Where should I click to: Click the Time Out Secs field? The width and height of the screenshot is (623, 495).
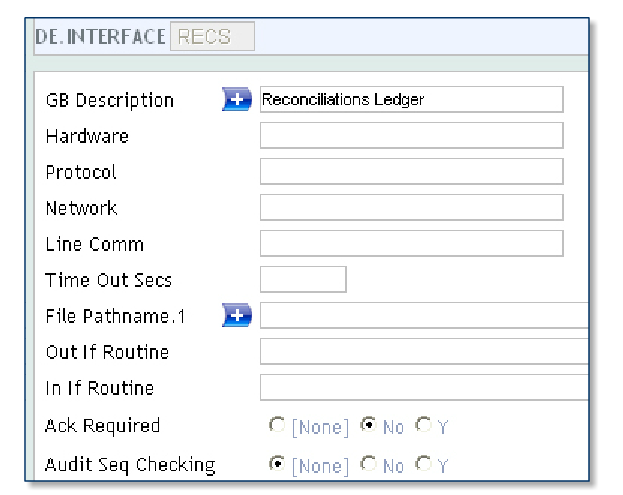coord(303,279)
